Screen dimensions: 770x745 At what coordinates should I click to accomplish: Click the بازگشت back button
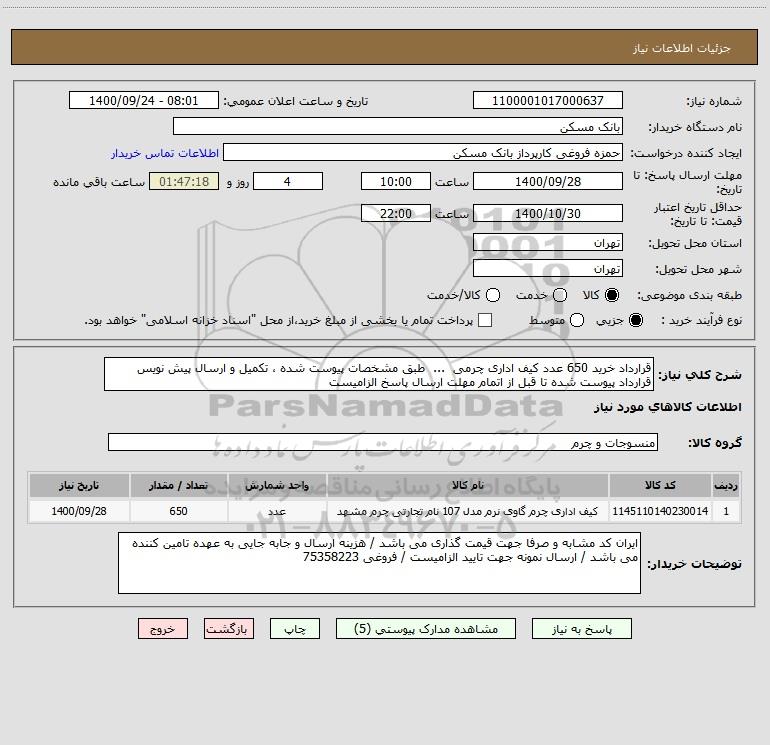tap(229, 629)
